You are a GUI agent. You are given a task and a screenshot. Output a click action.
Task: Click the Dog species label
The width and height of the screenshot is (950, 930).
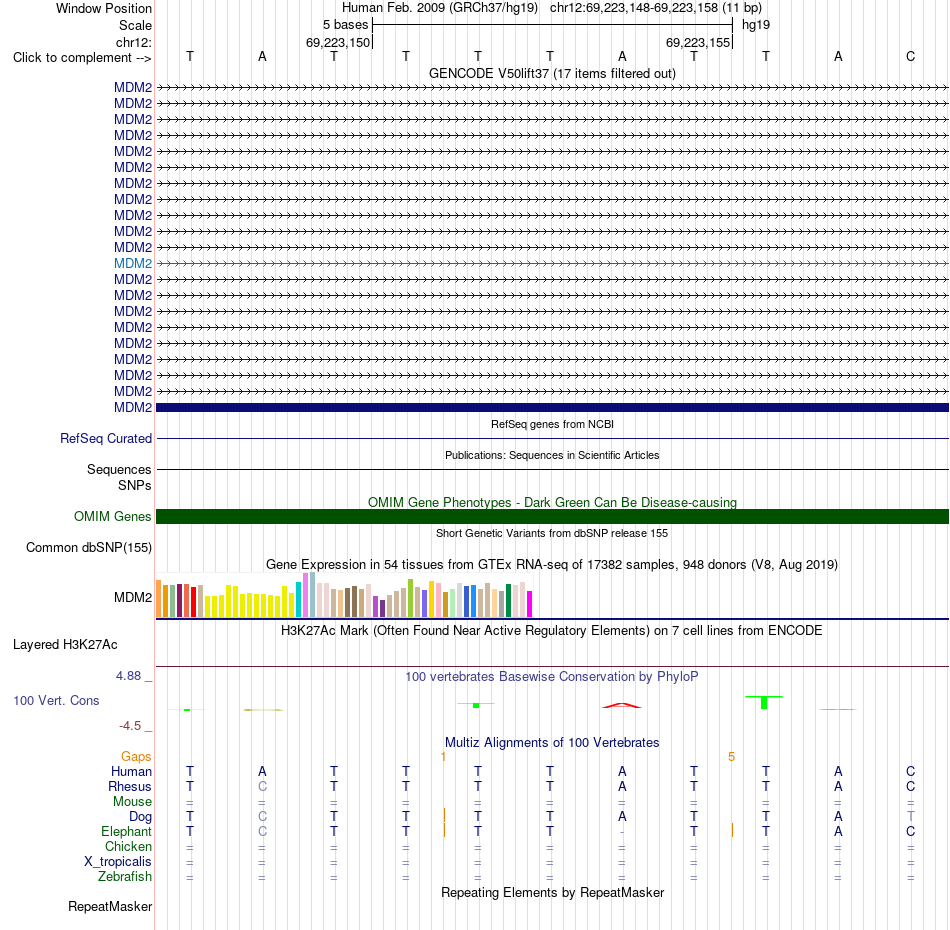tap(141, 817)
